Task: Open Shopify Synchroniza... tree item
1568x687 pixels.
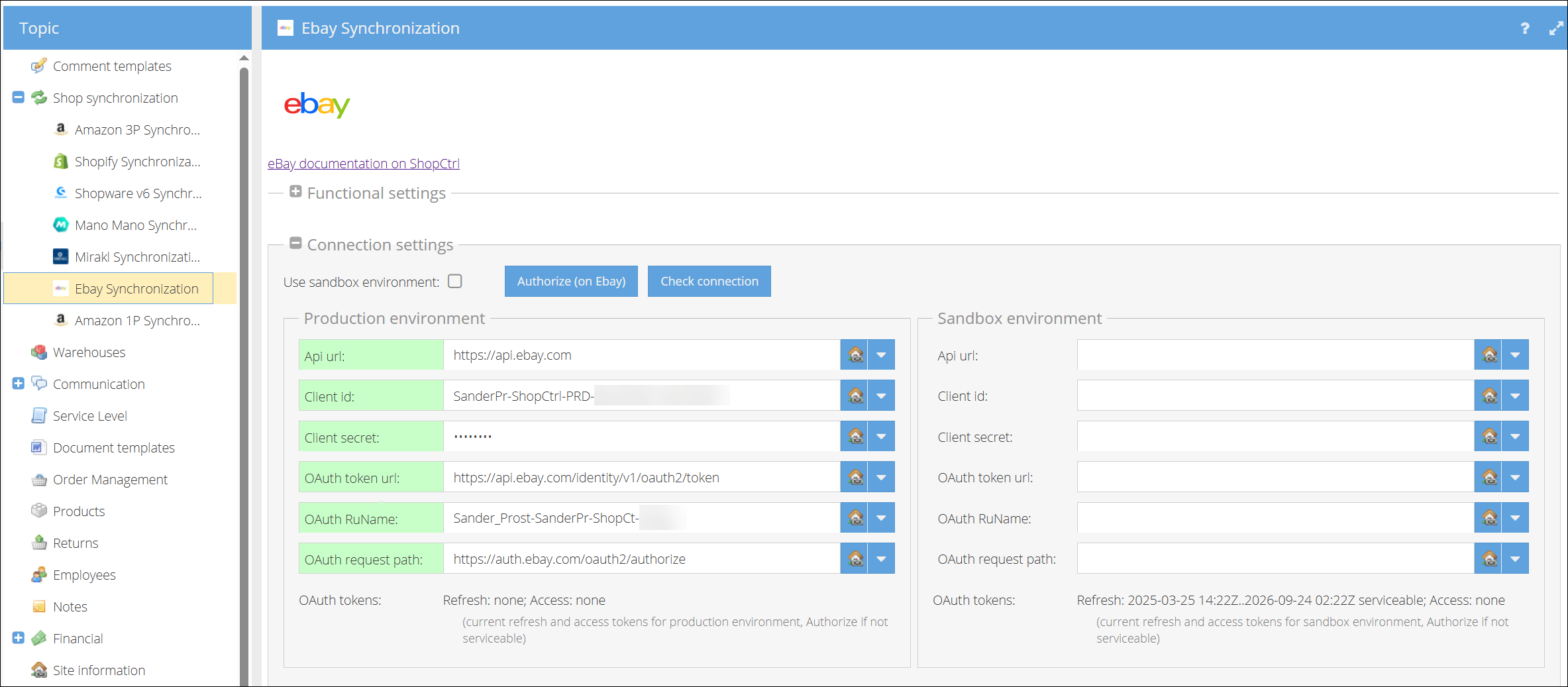Action: click(137, 162)
